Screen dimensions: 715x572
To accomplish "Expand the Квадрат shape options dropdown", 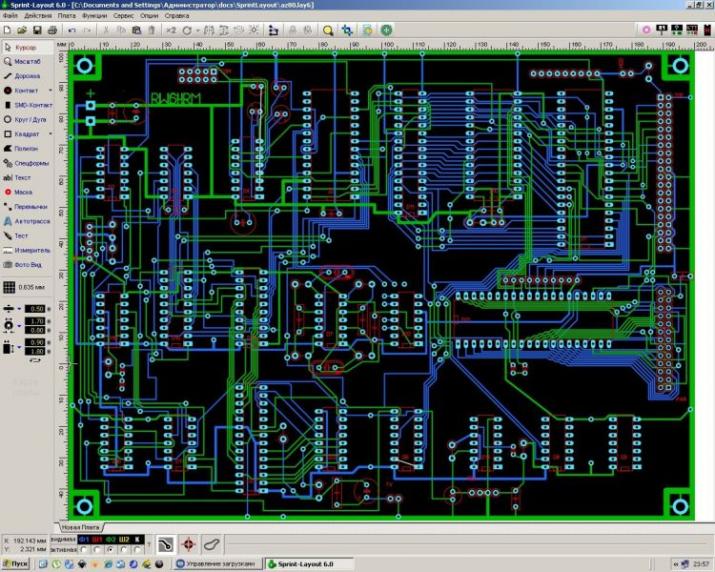I will click(51, 133).
